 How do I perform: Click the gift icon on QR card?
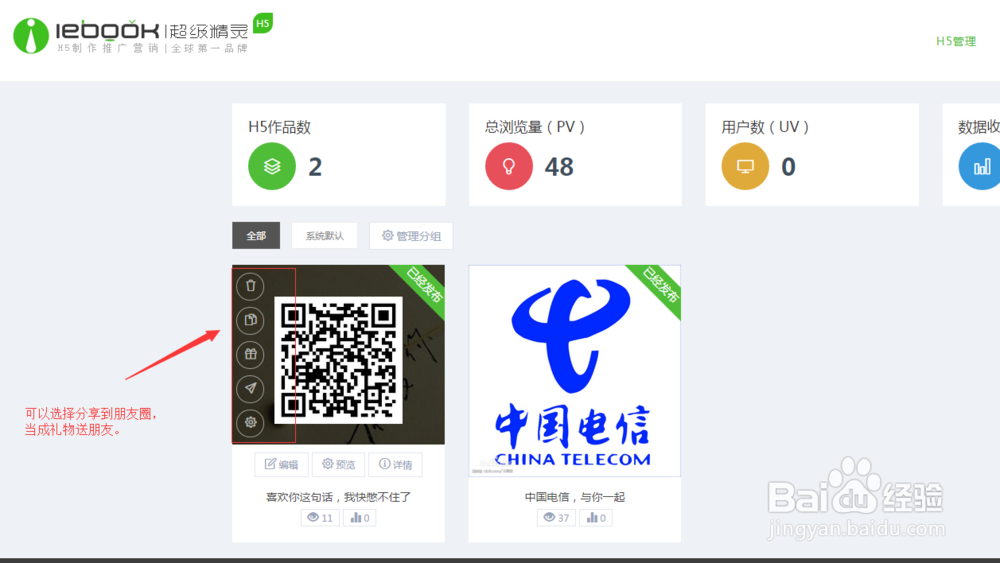251,354
